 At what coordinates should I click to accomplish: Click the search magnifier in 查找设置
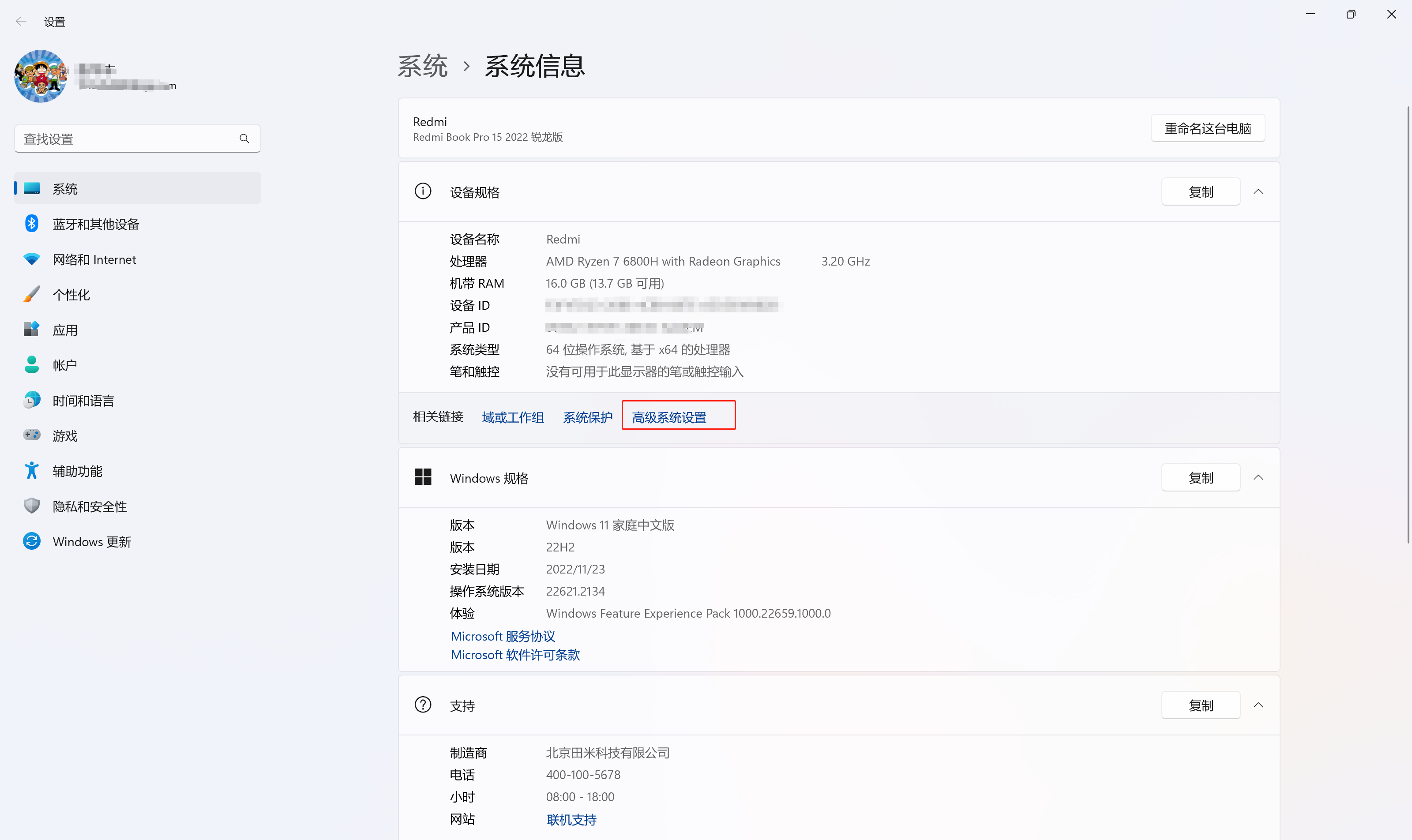(x=244, y=139)
